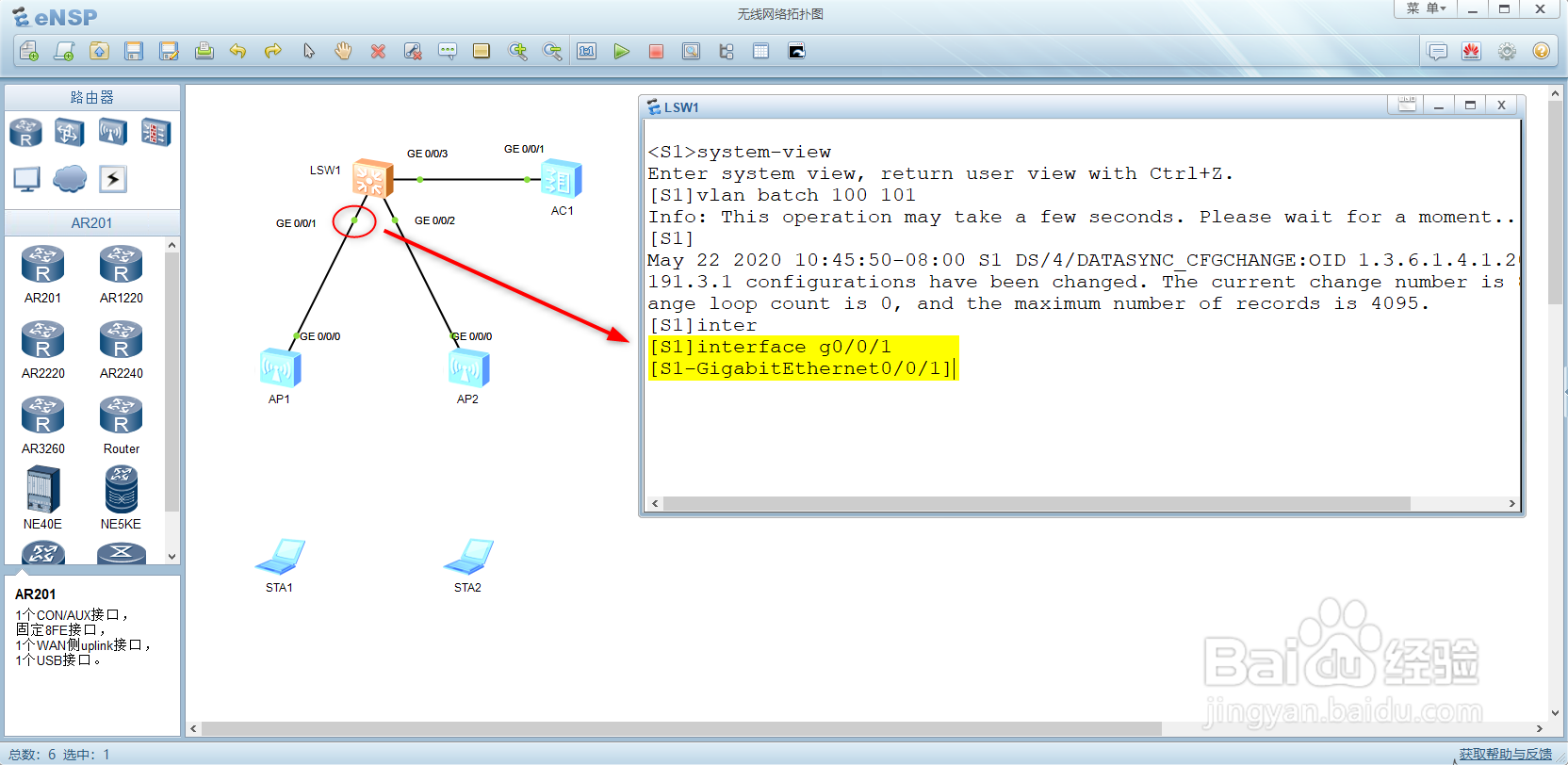Zoom out of the topology

pos(552,51)
